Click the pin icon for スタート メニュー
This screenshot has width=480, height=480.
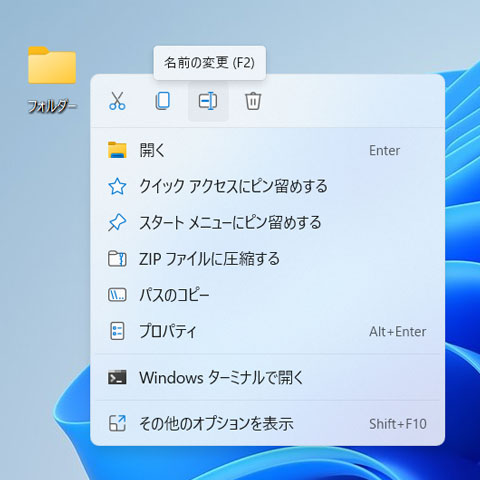click(117, 223)
